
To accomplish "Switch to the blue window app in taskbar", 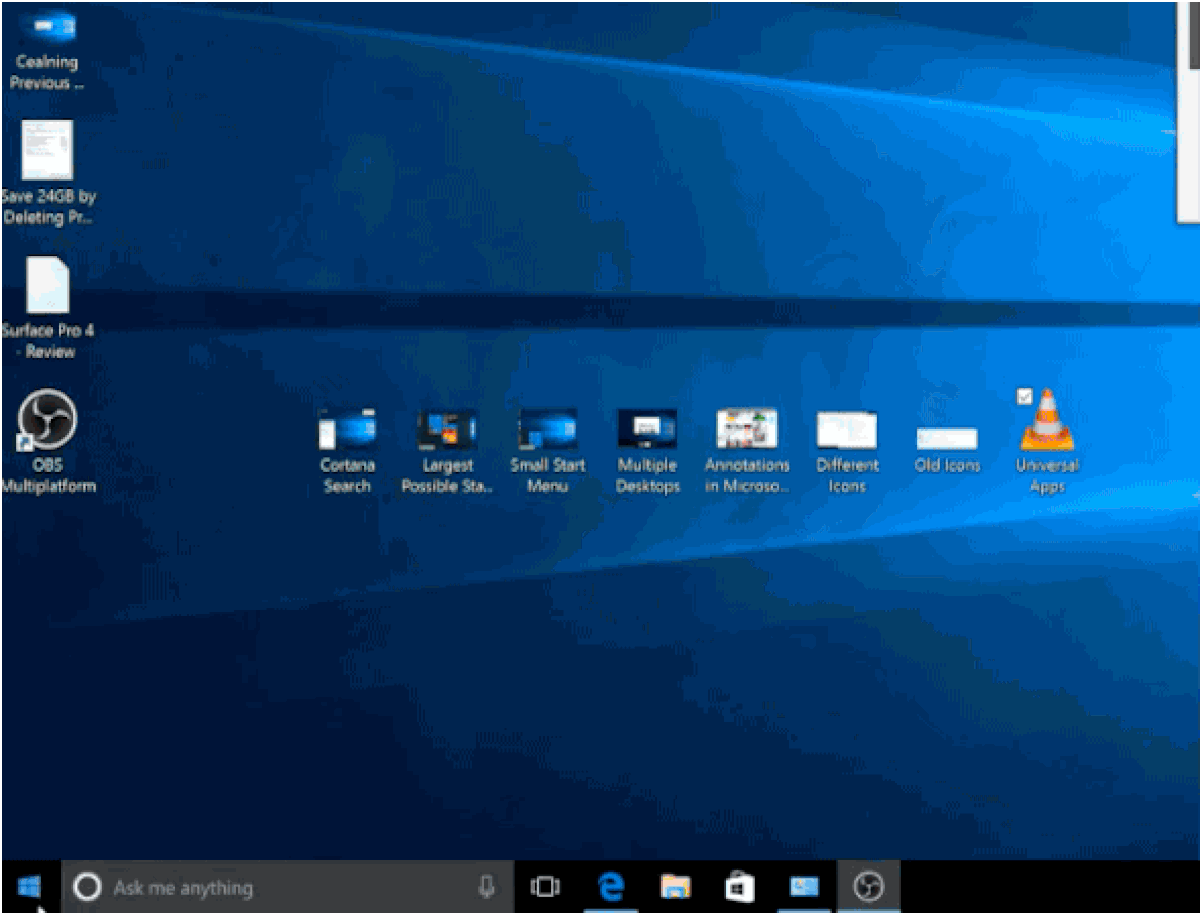I will [804, 886].
